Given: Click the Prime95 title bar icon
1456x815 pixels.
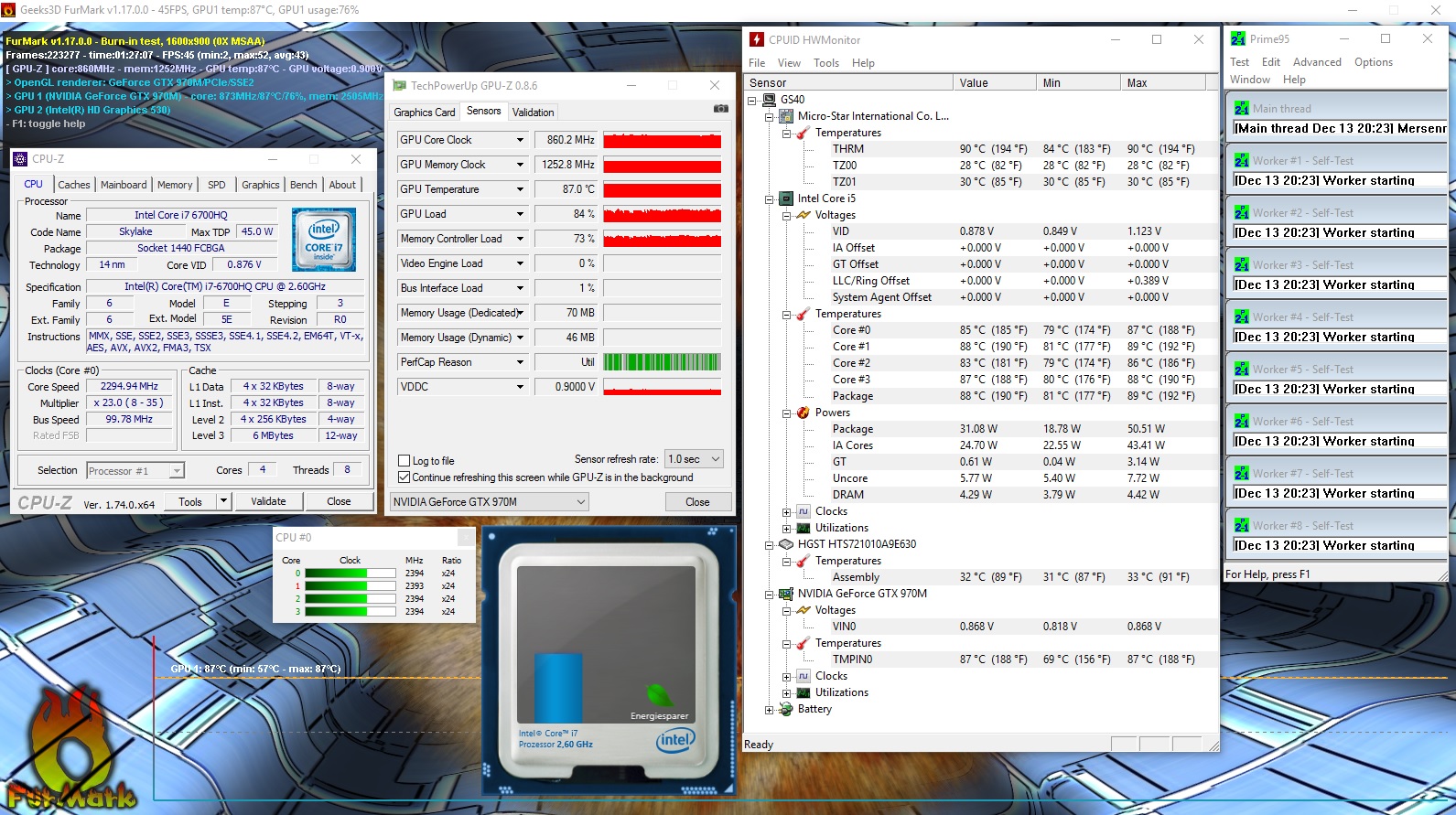Looking at the screenshot, I should coord(1238,38).
